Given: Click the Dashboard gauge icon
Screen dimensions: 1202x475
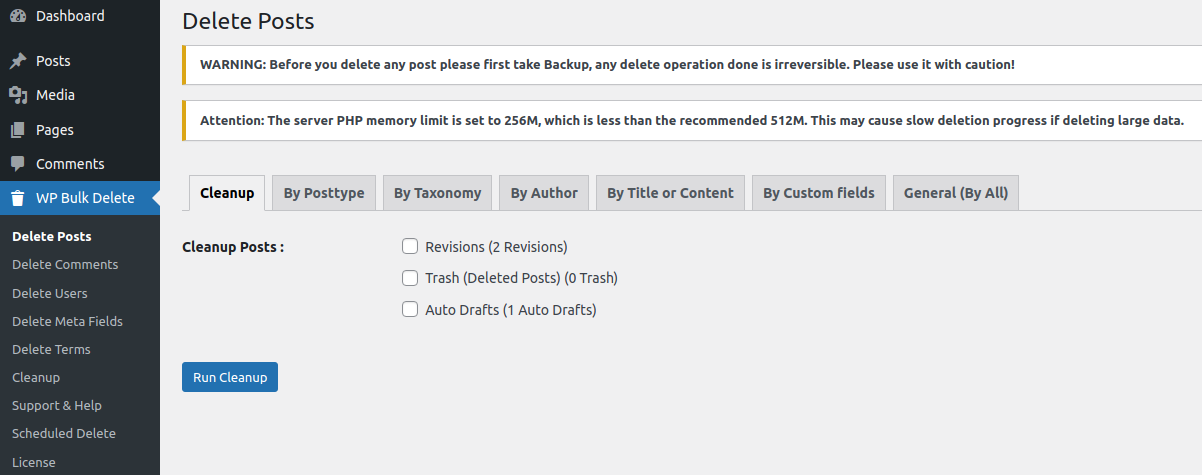Looking at the screenshot, I should point(18,16).
